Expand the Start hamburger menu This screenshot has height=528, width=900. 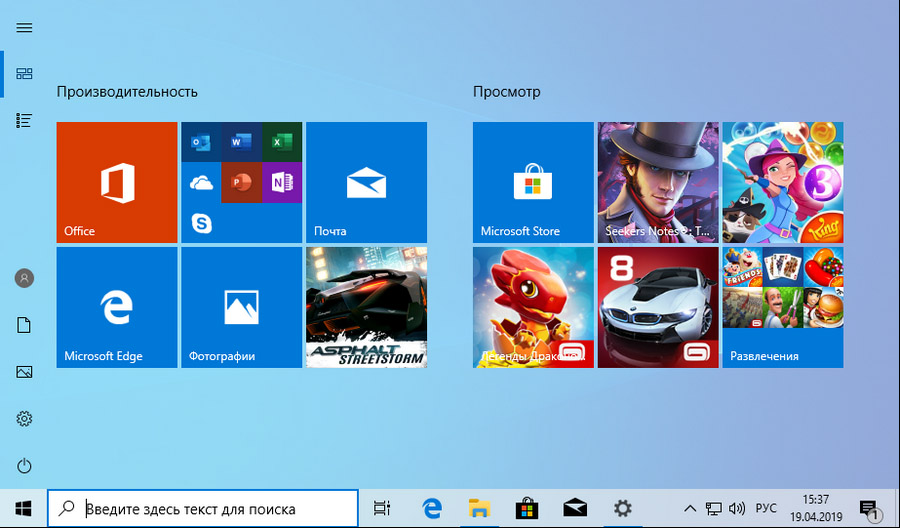click(x=24, y=28)
